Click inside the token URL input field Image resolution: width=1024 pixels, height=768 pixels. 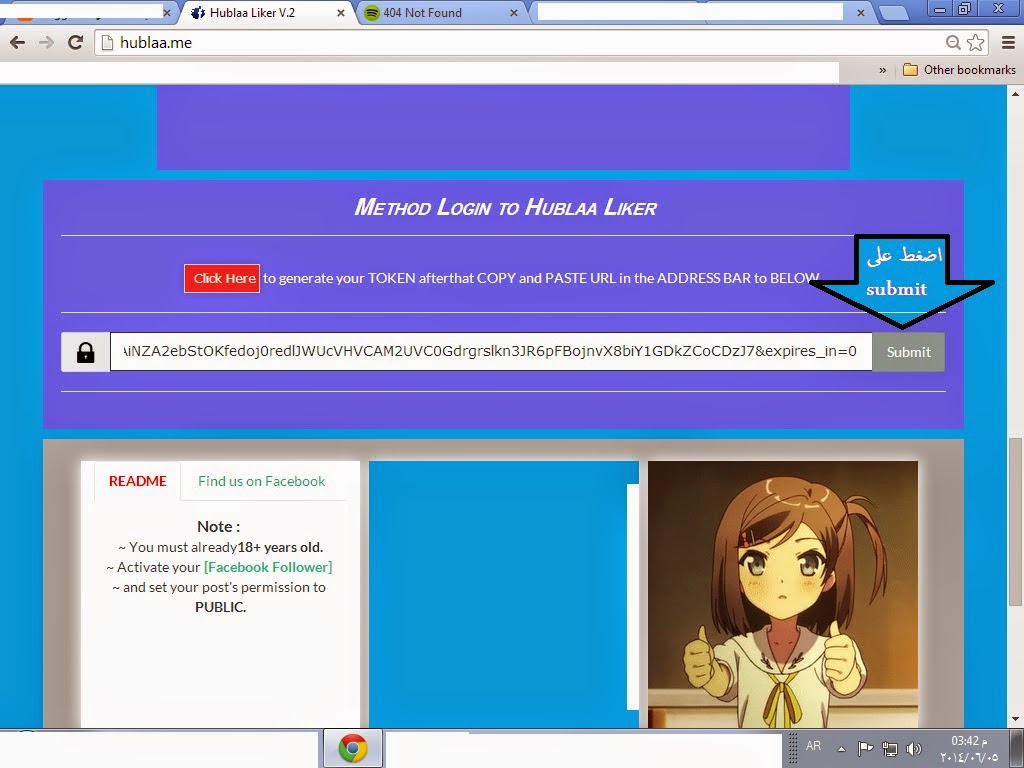491,351
